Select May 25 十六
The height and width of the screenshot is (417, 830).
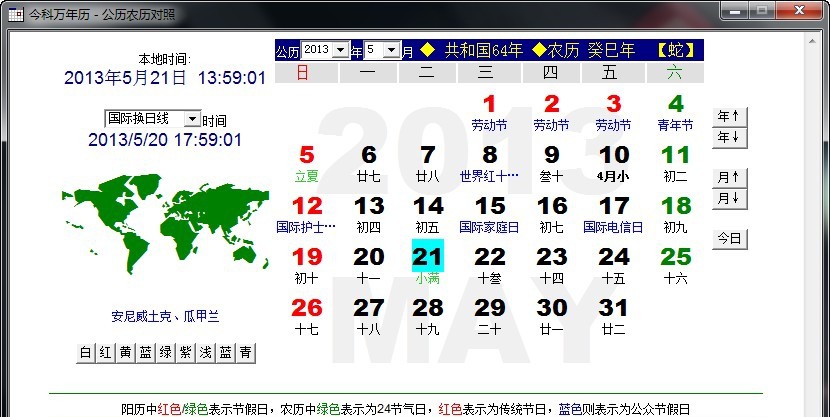675,266
